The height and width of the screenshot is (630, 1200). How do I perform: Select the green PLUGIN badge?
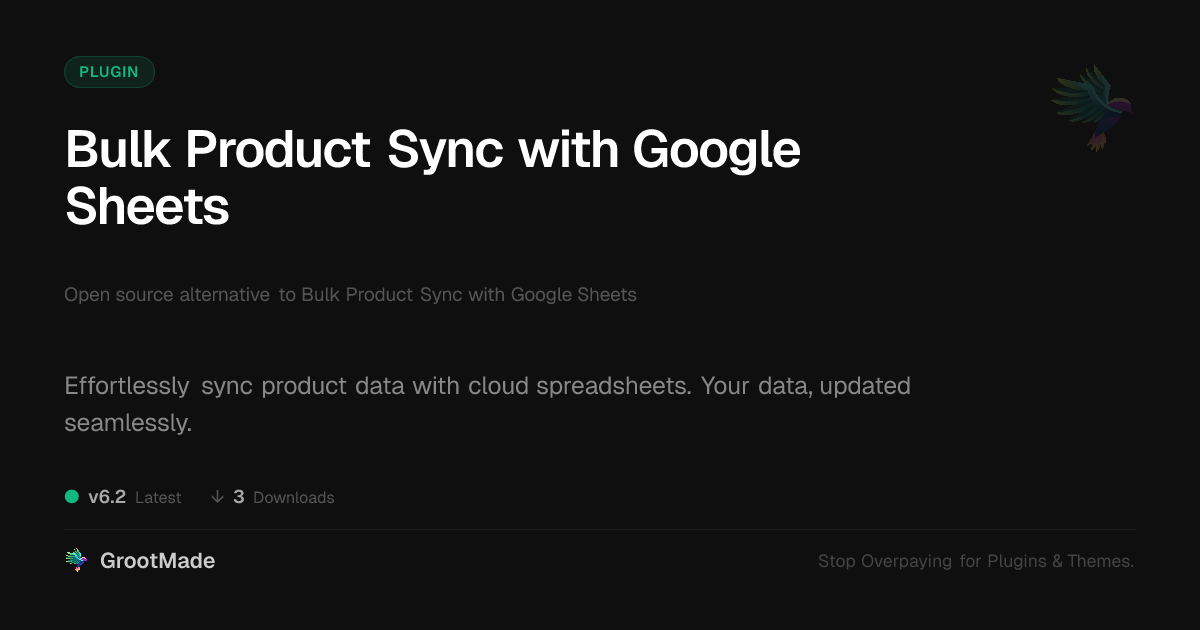[109, 72]
